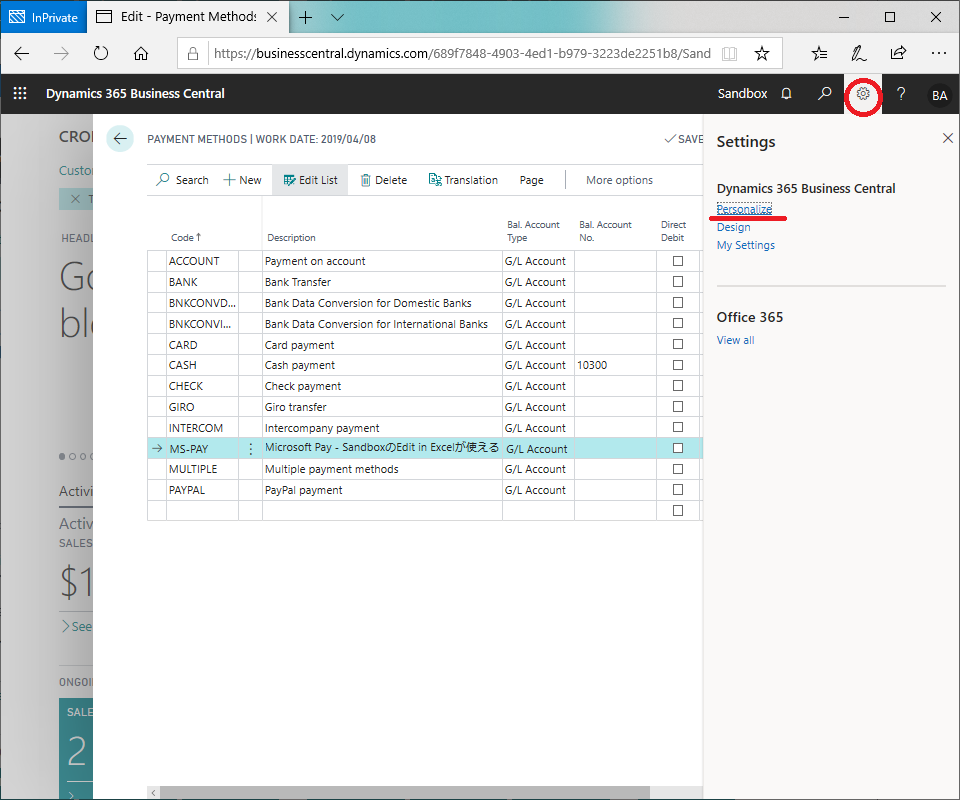The height and width of the screenshot is (800, 960).
Task: Go to the browser home page
Action: pos(141,54)
